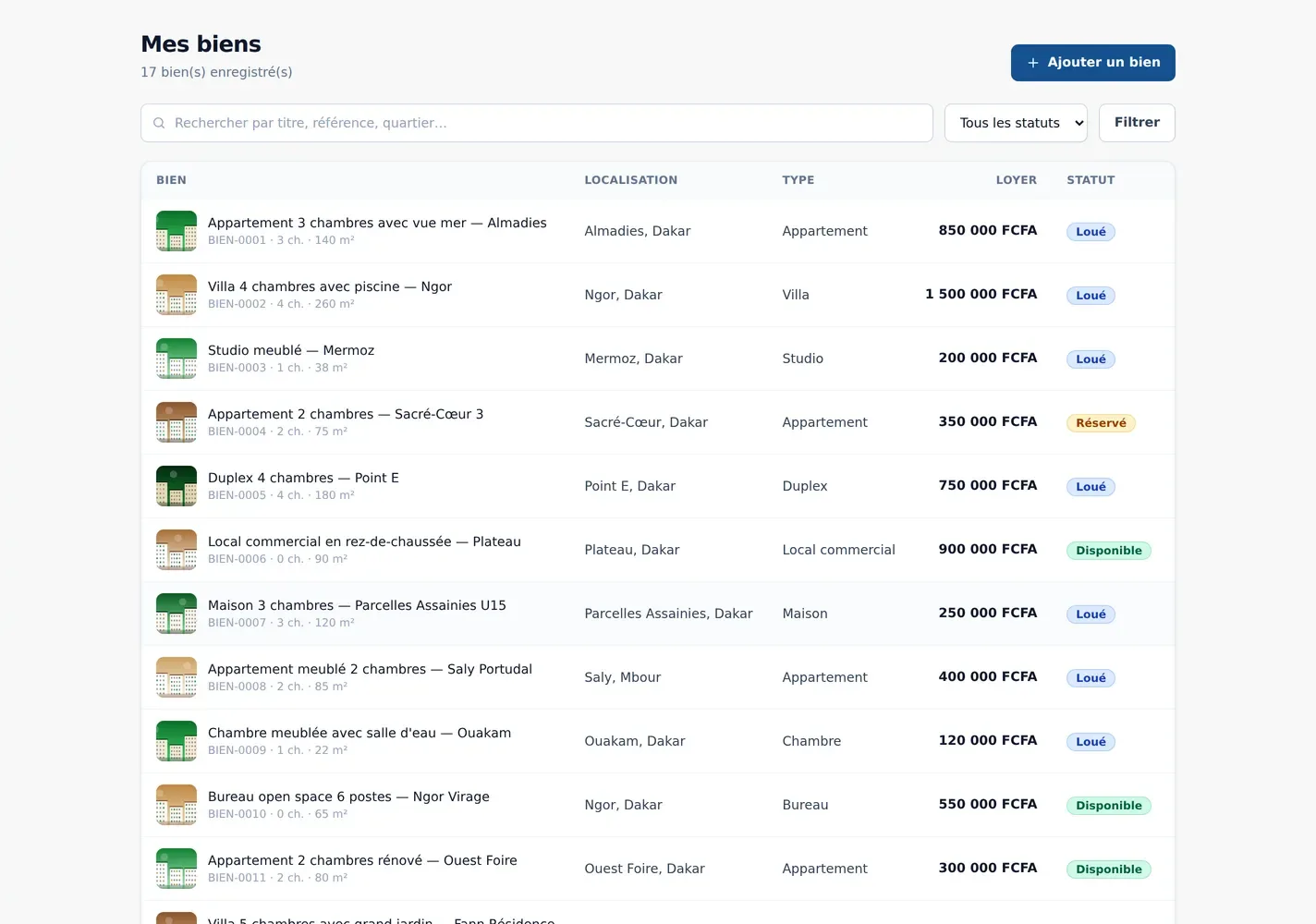Viewport: 1316px width, 924px height.
Task: Click the Bureau type cell
Action: pyautogui.click(x=805, y=805)
